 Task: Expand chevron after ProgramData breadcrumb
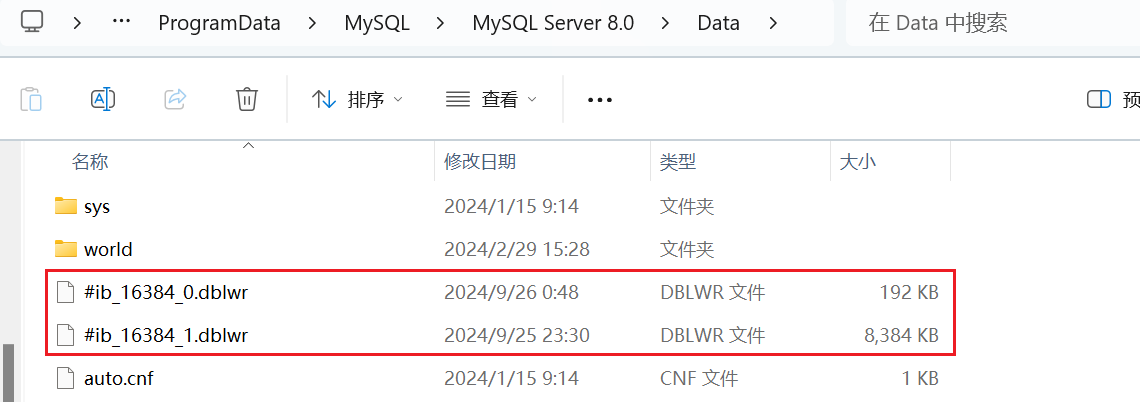(x=313, y=23)
